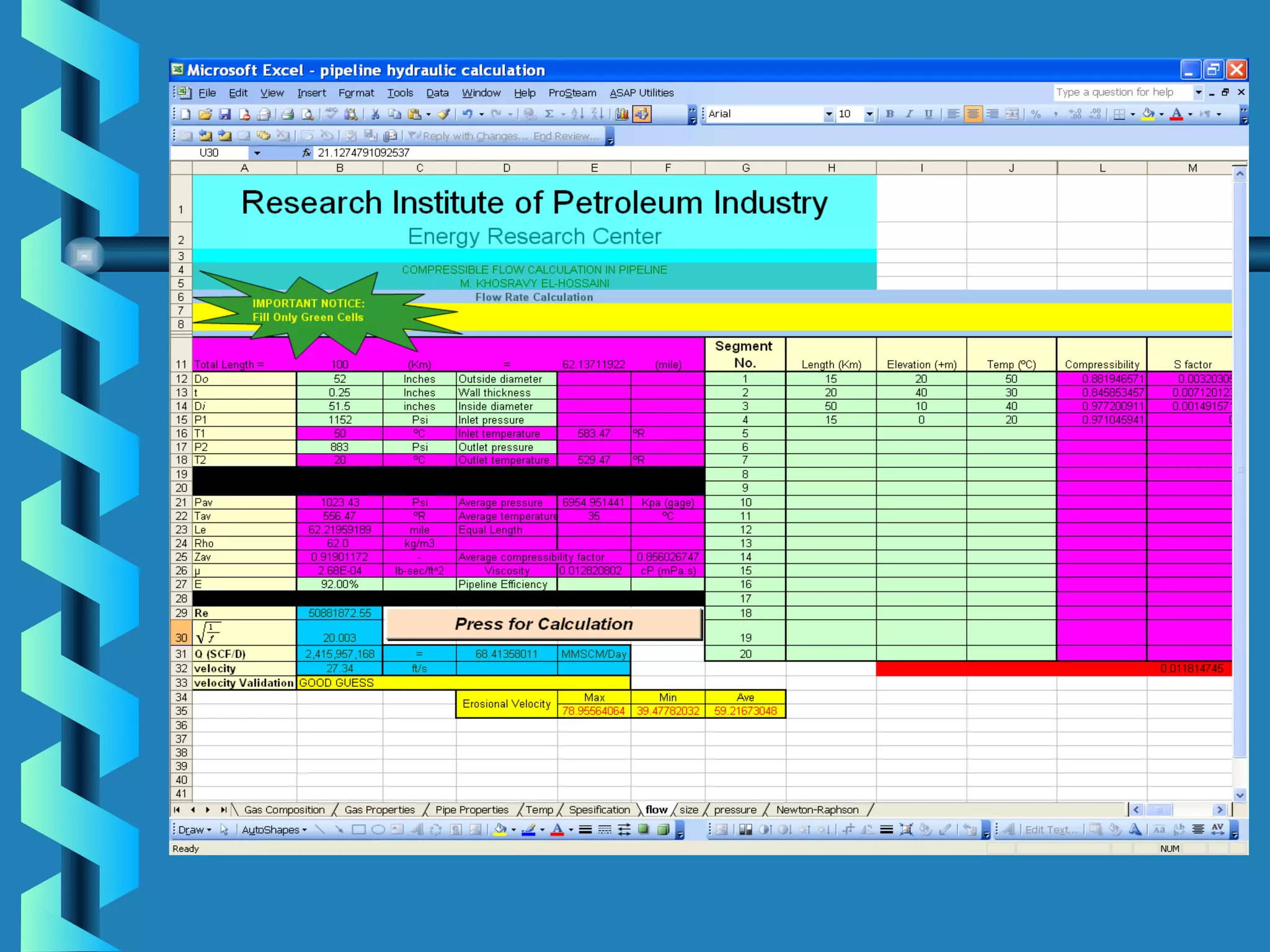Click the Cut scissors icon
1270x952 pixels.
375,114
